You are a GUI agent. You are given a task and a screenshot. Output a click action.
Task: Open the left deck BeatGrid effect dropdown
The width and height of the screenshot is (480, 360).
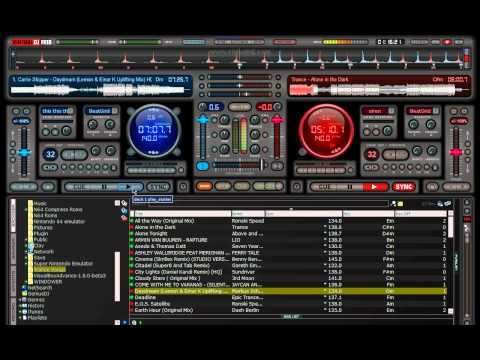(x=114, y=110)
